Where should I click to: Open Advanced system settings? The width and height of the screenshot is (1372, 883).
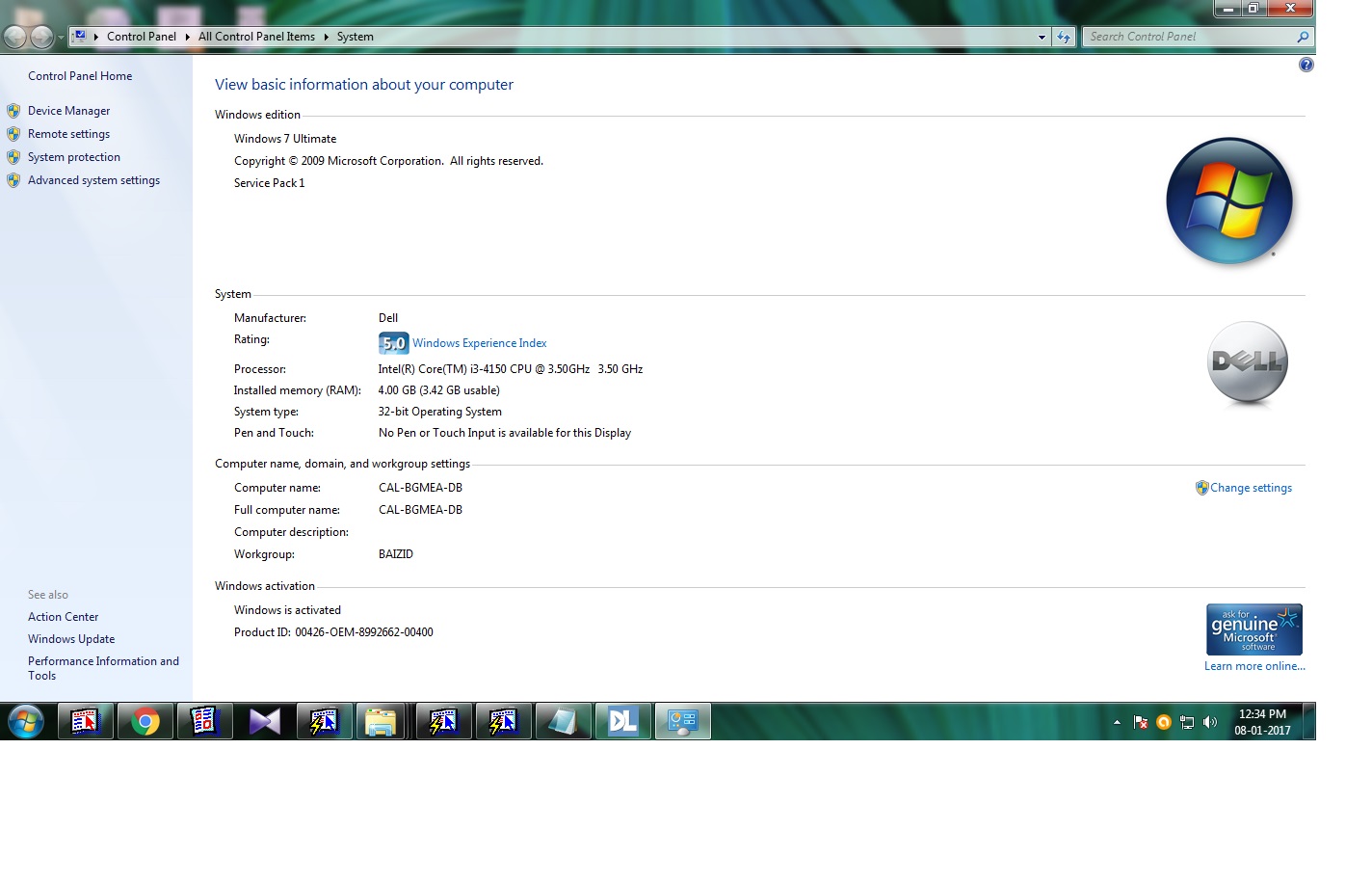point(93,180)
